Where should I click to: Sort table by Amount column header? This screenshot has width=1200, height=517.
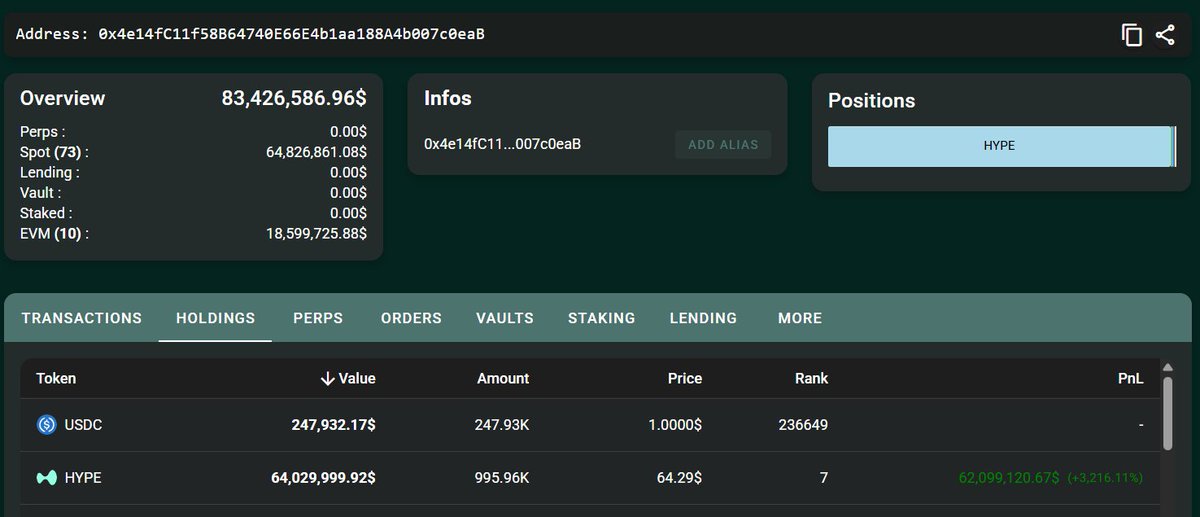(503, 378)
